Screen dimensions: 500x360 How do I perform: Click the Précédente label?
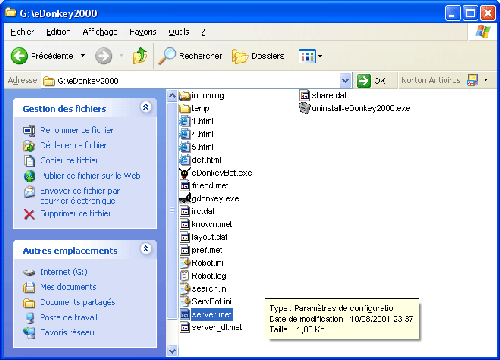(52, 56)
